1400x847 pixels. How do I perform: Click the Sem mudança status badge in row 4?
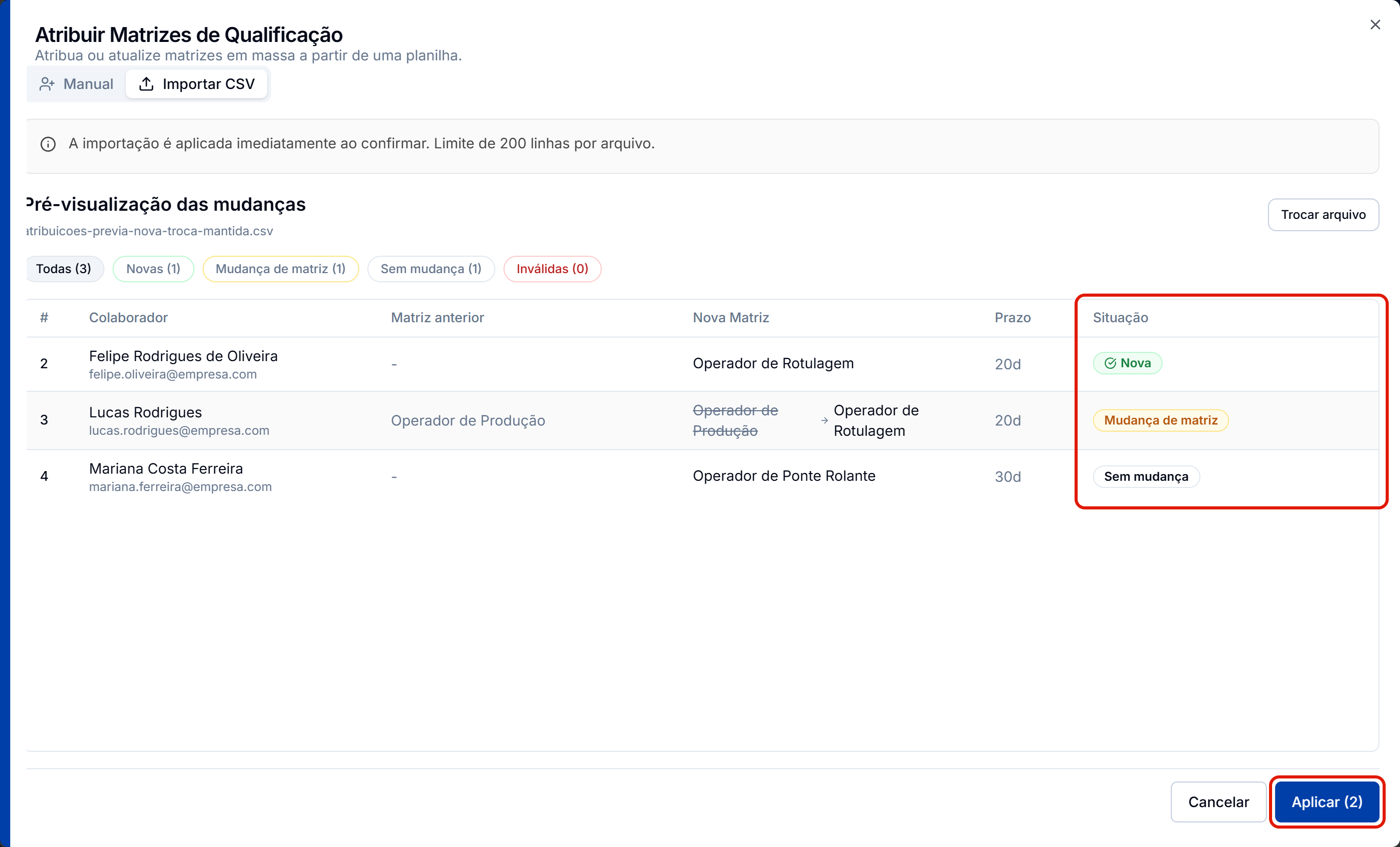(x=1146, y=477)
